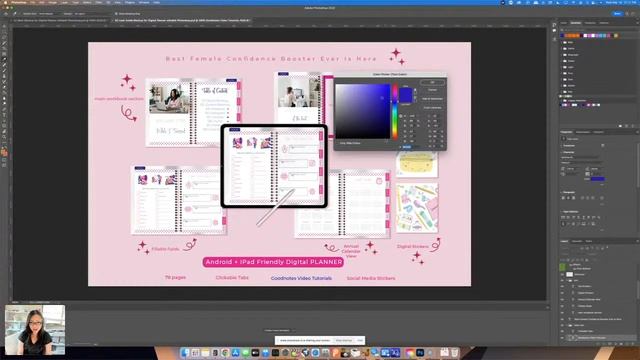Create a new layer icon
Screen dimensions: 640x360
coord(627,344)
